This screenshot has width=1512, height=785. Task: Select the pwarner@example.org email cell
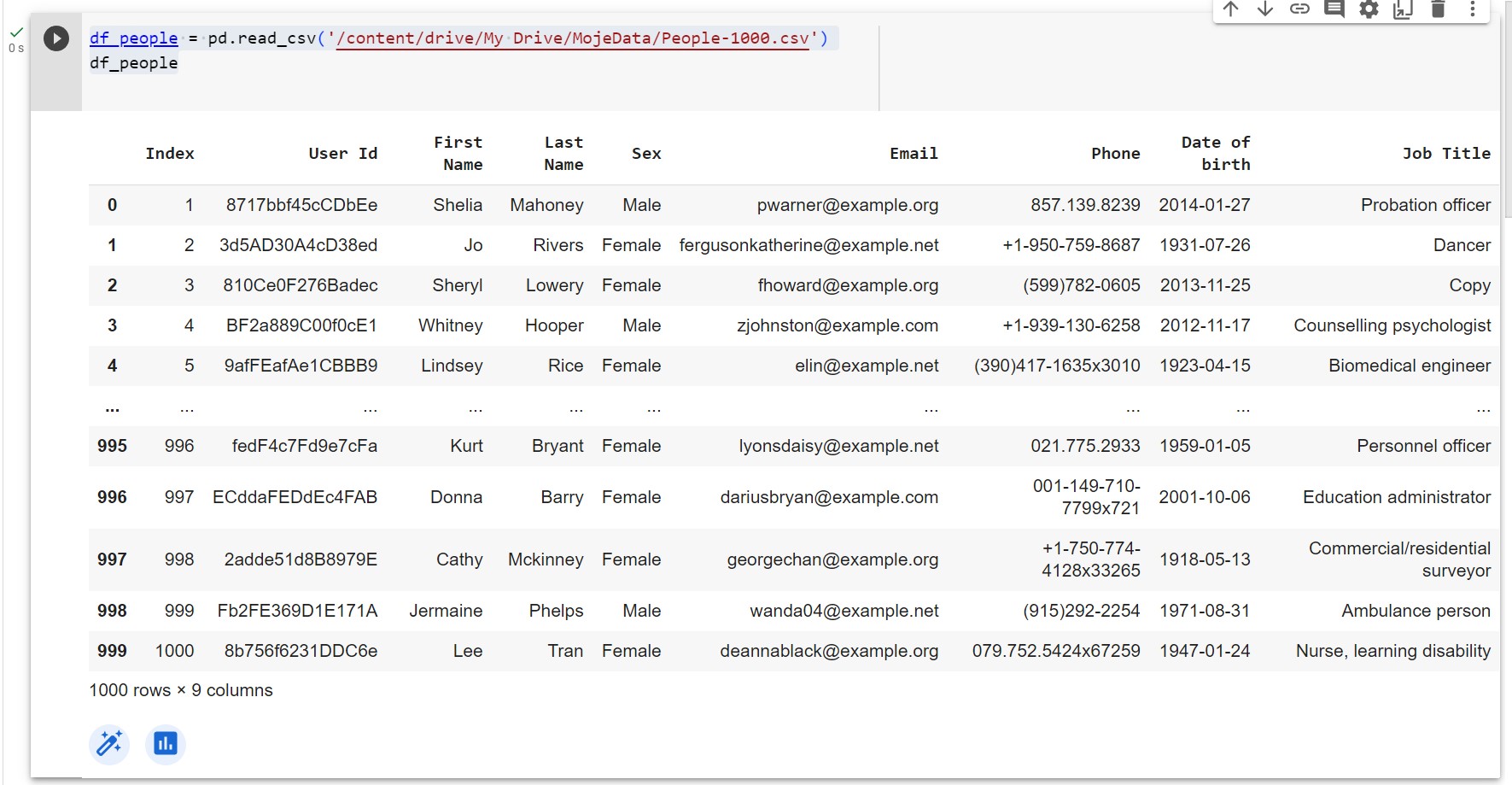pyautogui.click(x=847, y=205)
